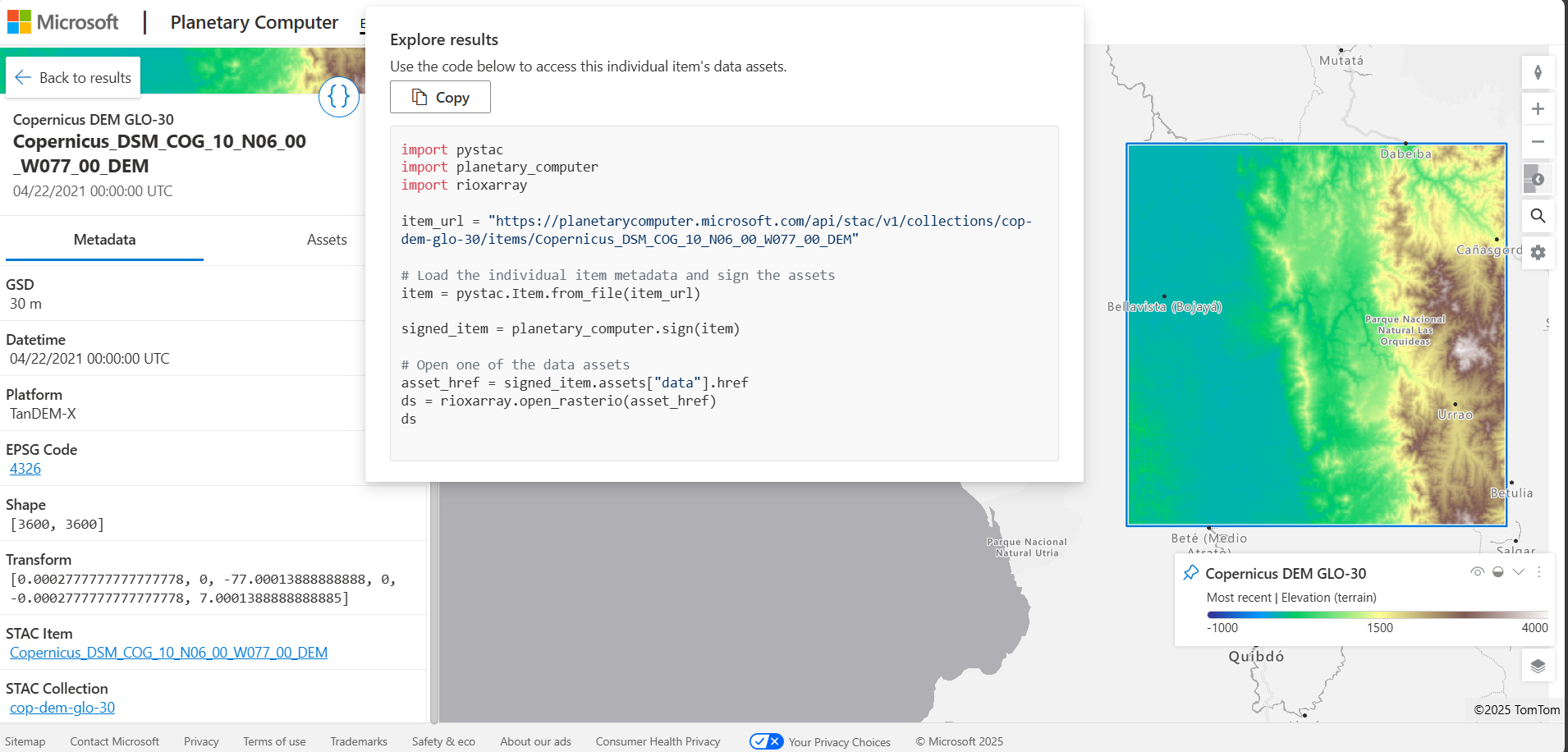
Task: Collapse the Copernicus DEM legend chevron
Action: (x=1519, y=572)
